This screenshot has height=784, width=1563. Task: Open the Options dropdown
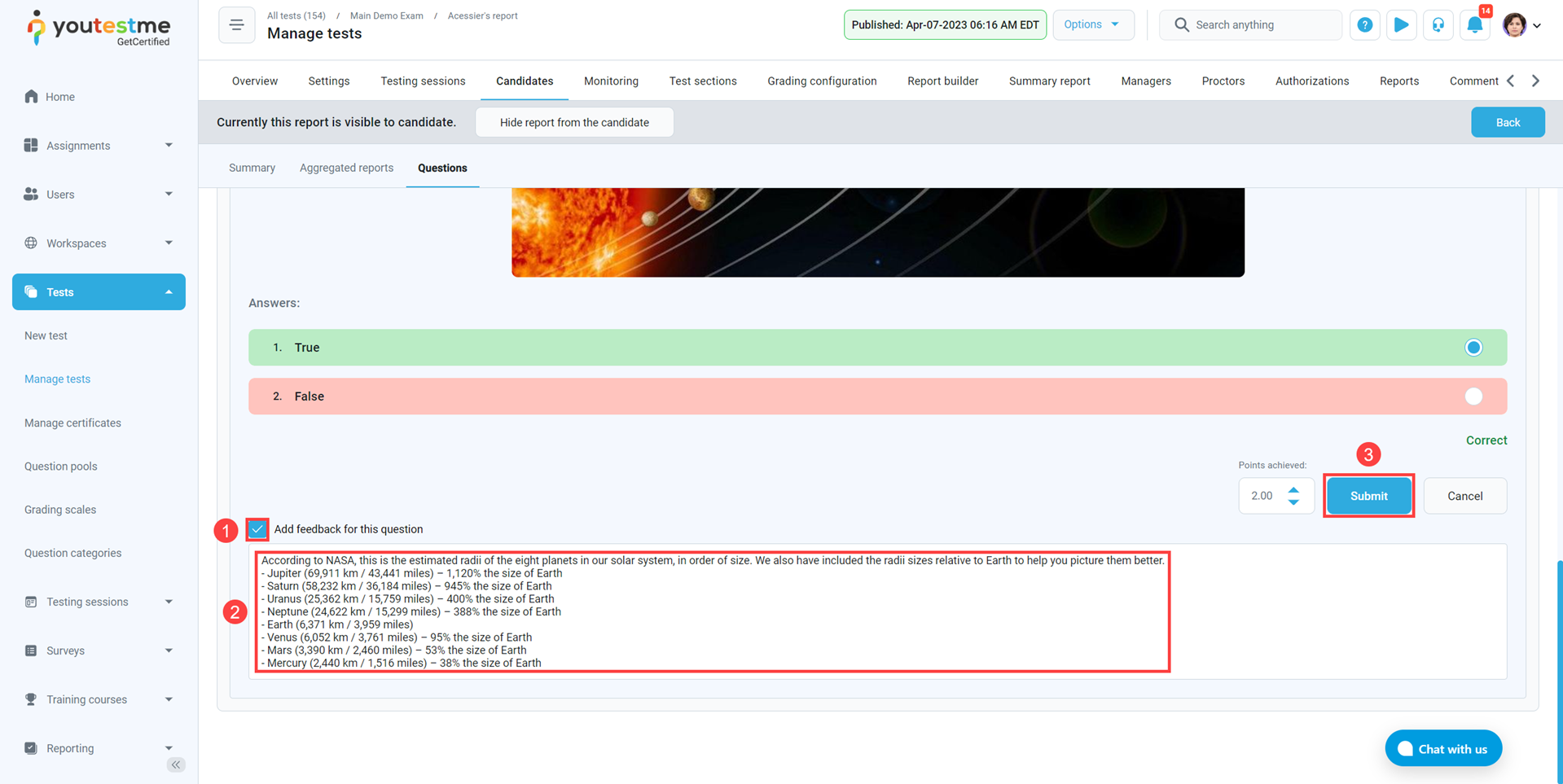pyautogui.click(x=1093, y=24)
